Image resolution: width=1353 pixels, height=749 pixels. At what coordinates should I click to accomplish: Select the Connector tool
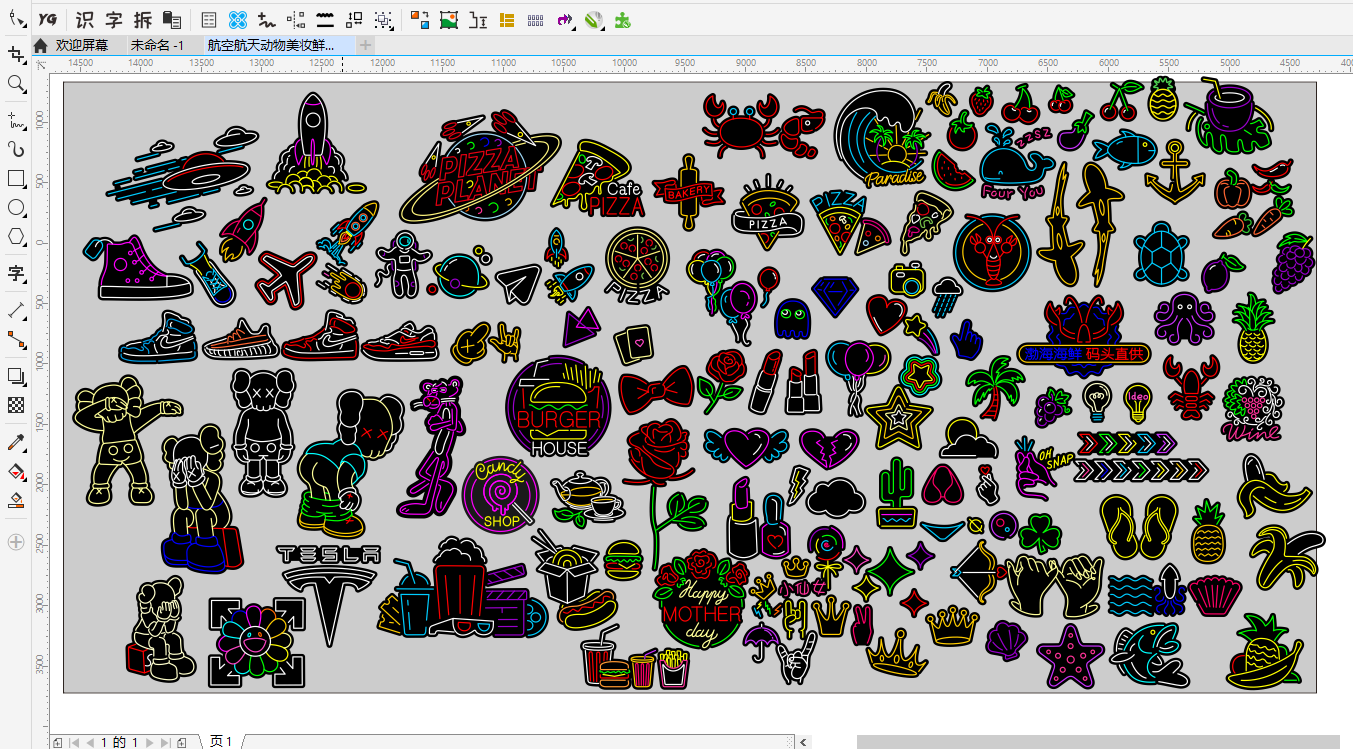pyautogui.click(x=15, y=339)
